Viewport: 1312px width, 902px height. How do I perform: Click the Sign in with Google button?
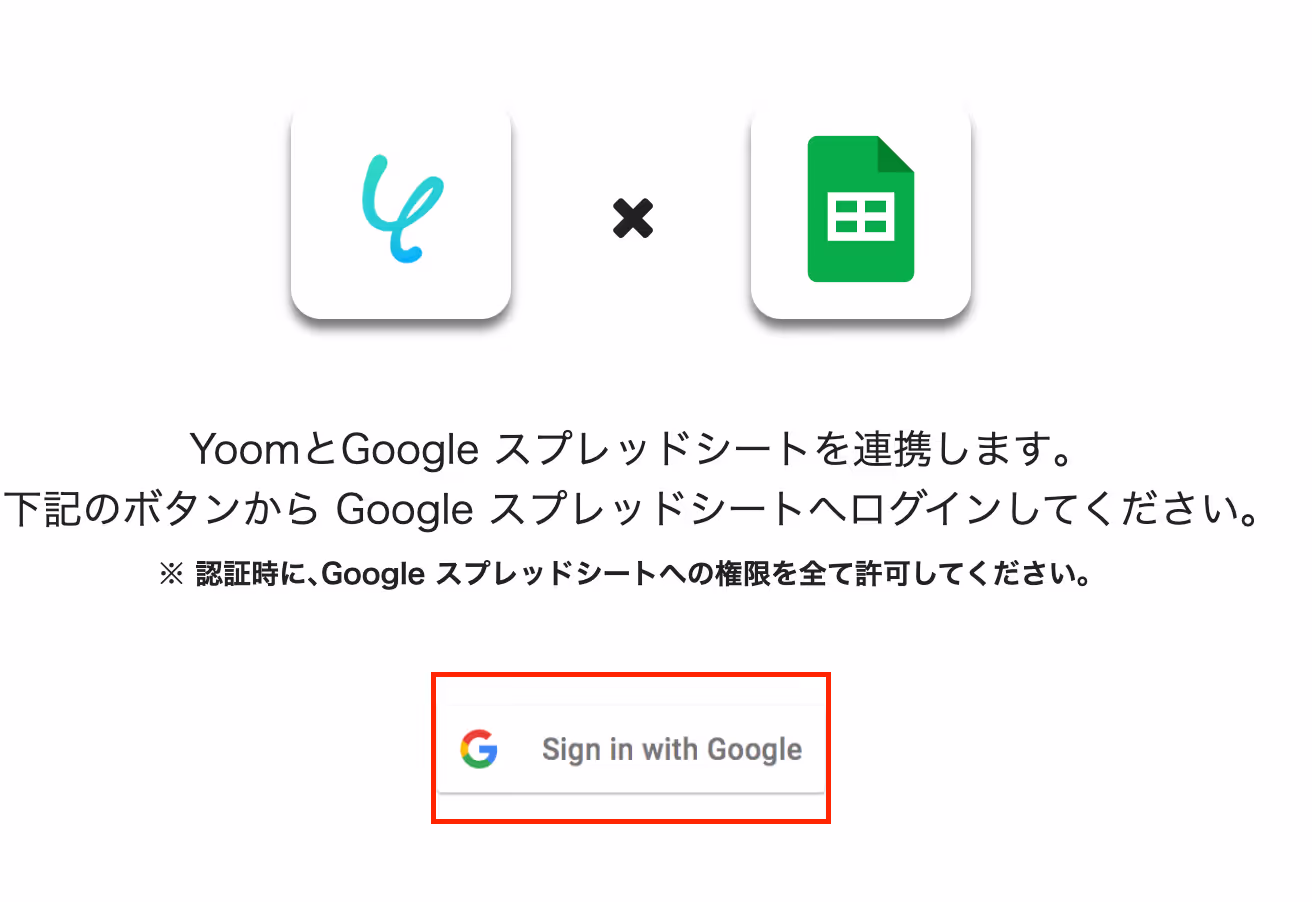tap(631, 749)
